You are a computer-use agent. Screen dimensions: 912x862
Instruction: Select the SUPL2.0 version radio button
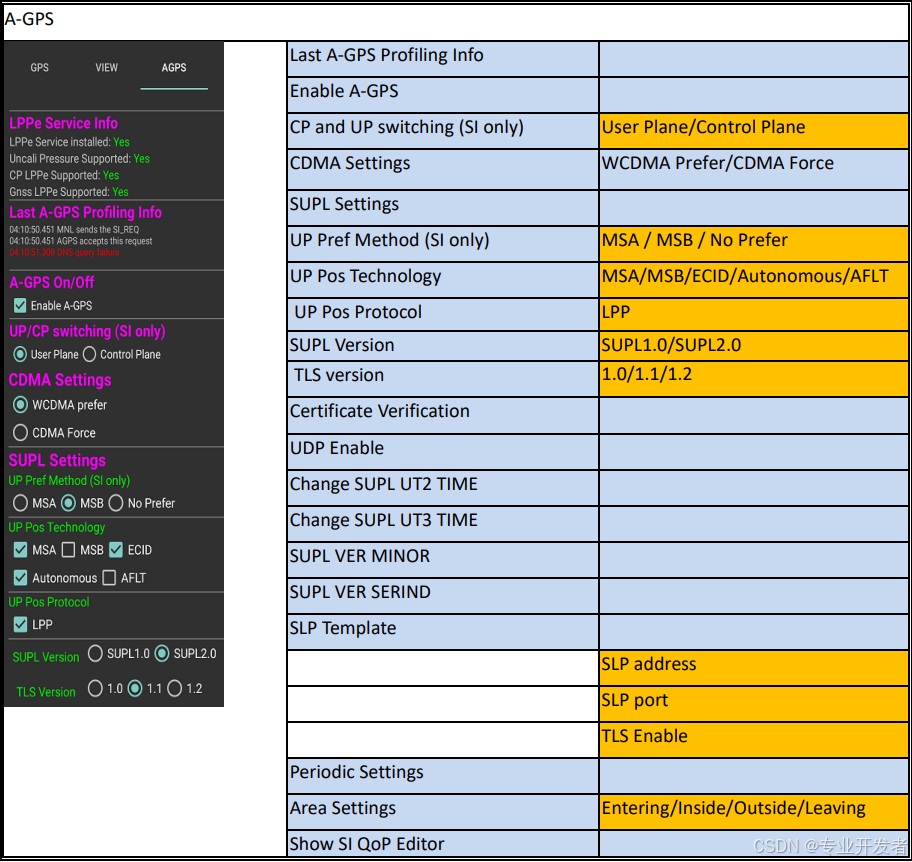click(162, 653)
